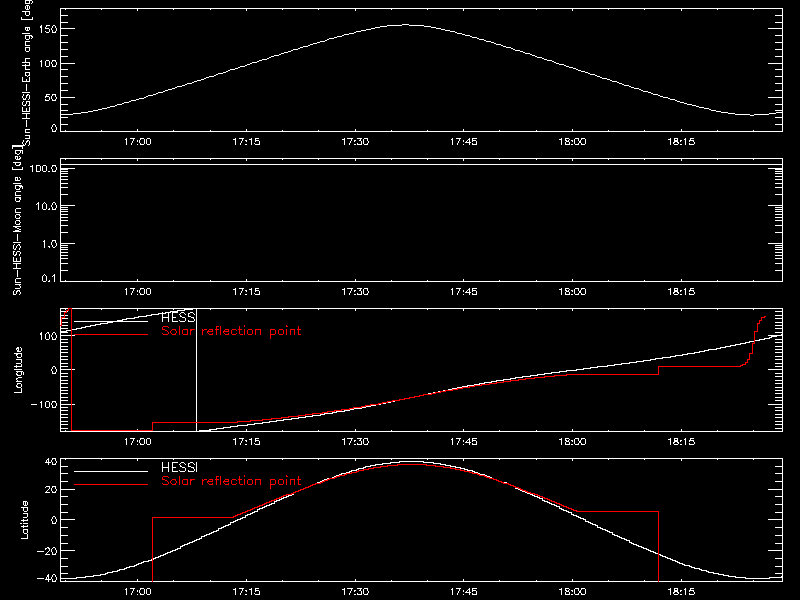Click the -100 tick on Longitude axis

[44, 404]
